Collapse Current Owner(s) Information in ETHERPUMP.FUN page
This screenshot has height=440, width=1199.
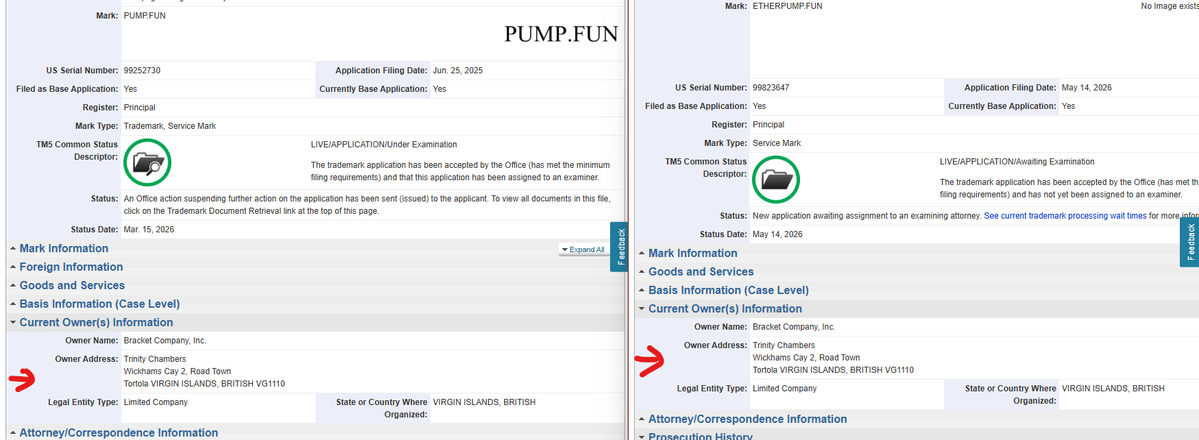tap(725, 308)
